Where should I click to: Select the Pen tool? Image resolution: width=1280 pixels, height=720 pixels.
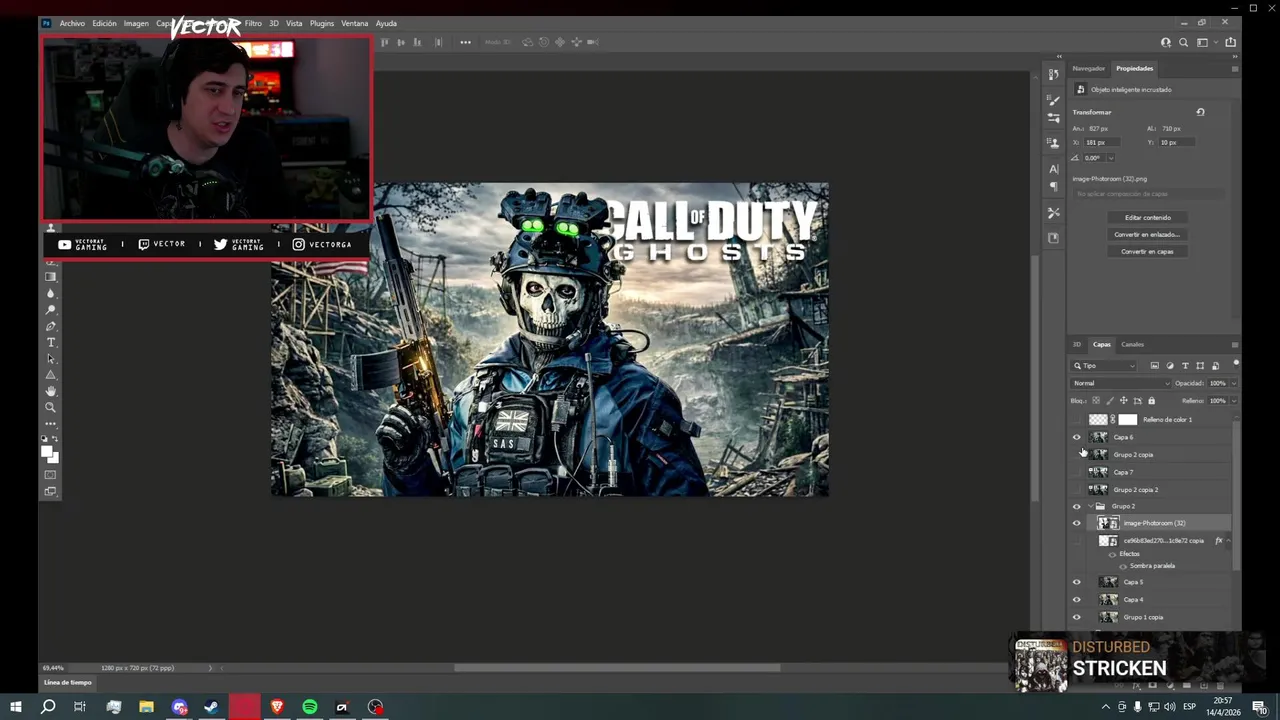[x=51, y=326]
